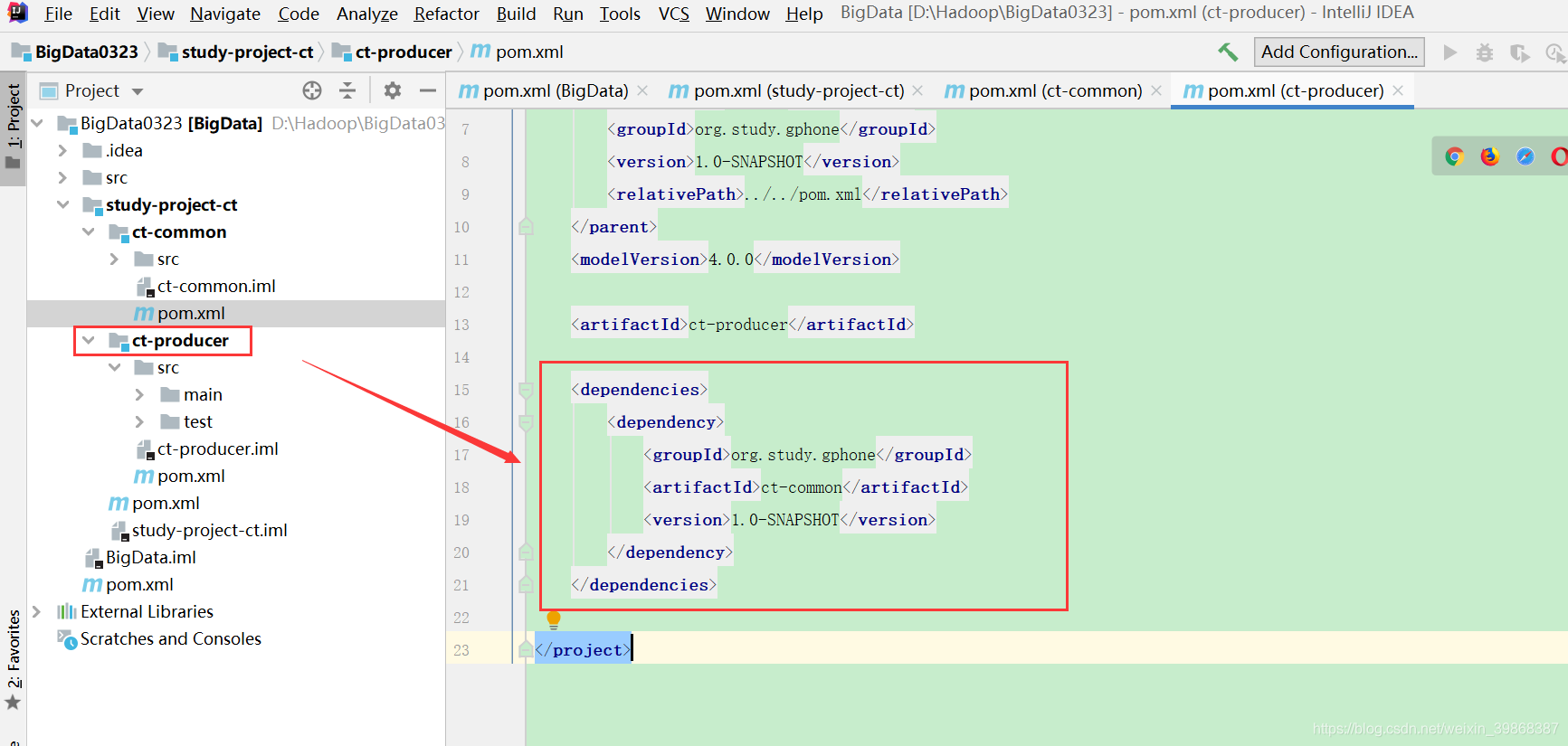The height and width of the screenshot is (746, 1568).
Task: Open the VCS menu
Action: coord(673,14)
